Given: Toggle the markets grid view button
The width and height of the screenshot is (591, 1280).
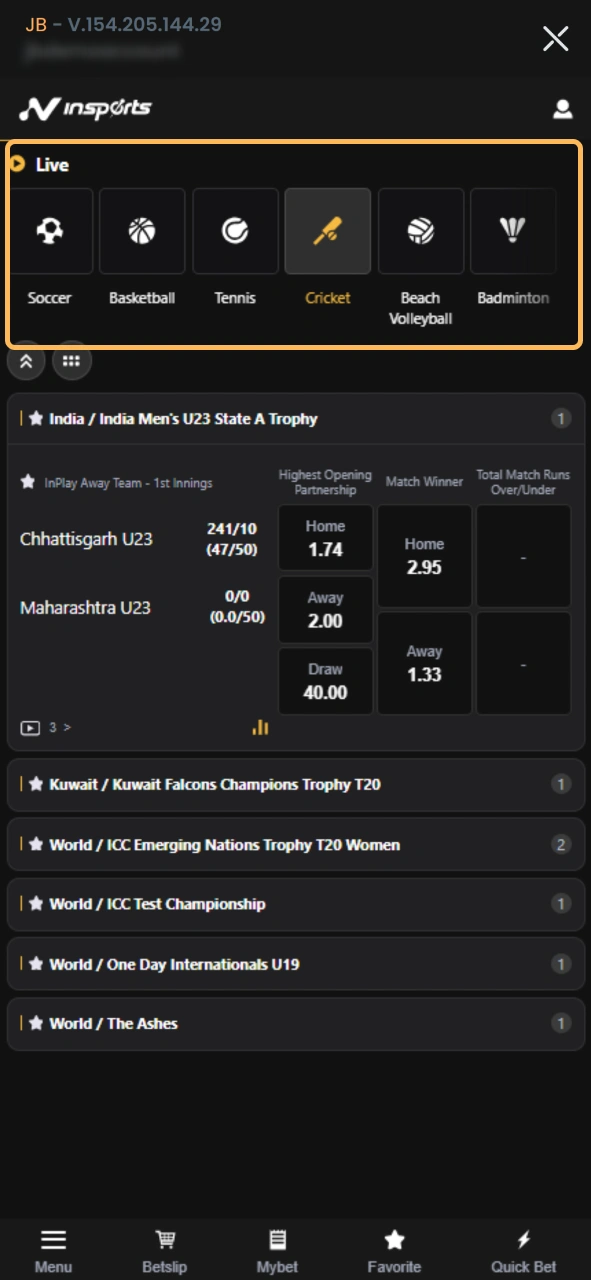Looking at the screenshot, I should [x=71, y=361].
